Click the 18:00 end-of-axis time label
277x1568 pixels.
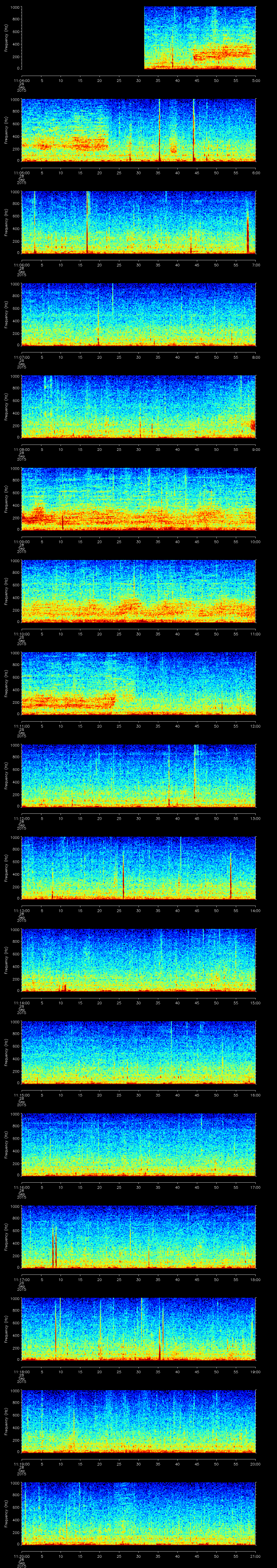(256, 1279)
